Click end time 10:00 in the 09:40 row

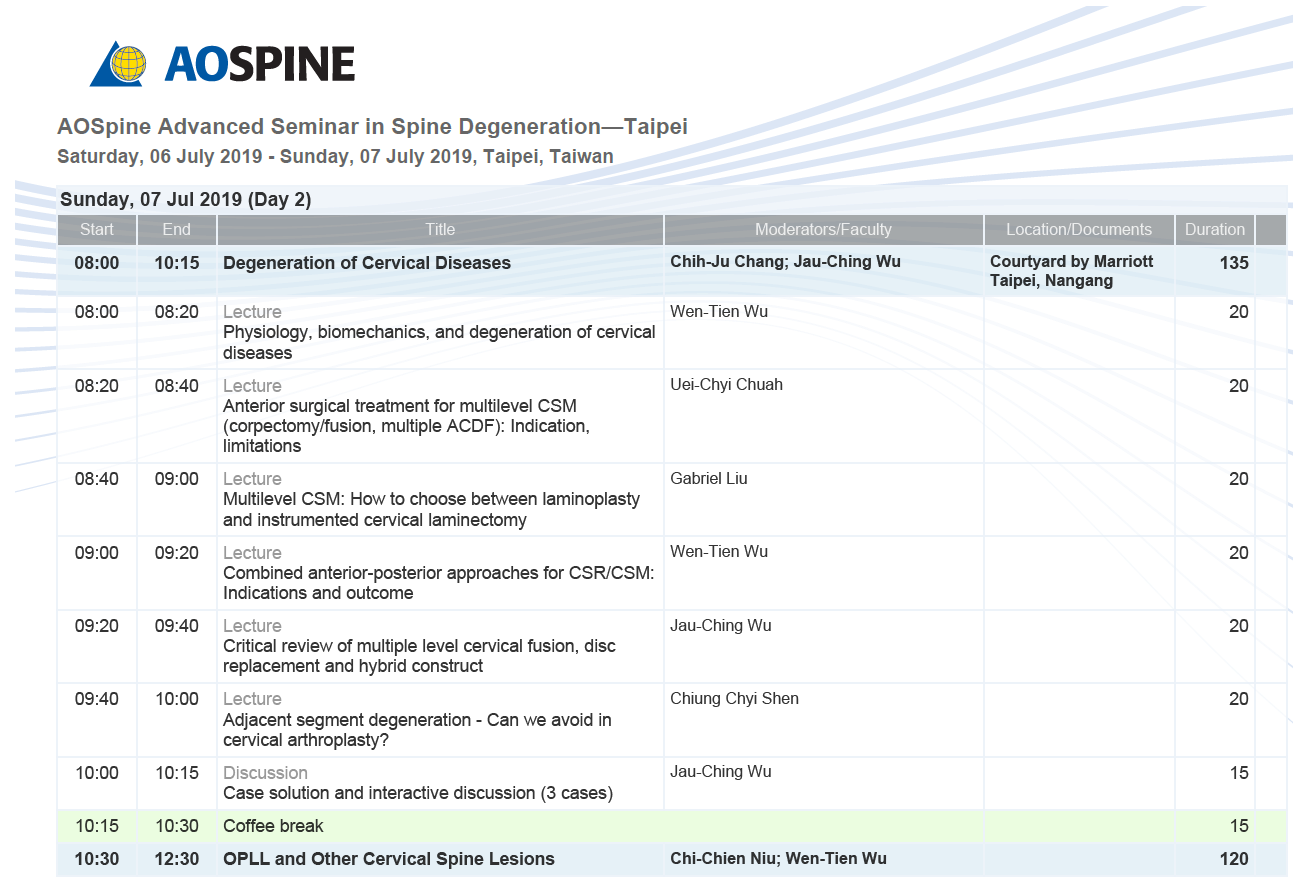pyautogui.click(x=176, y=699)
